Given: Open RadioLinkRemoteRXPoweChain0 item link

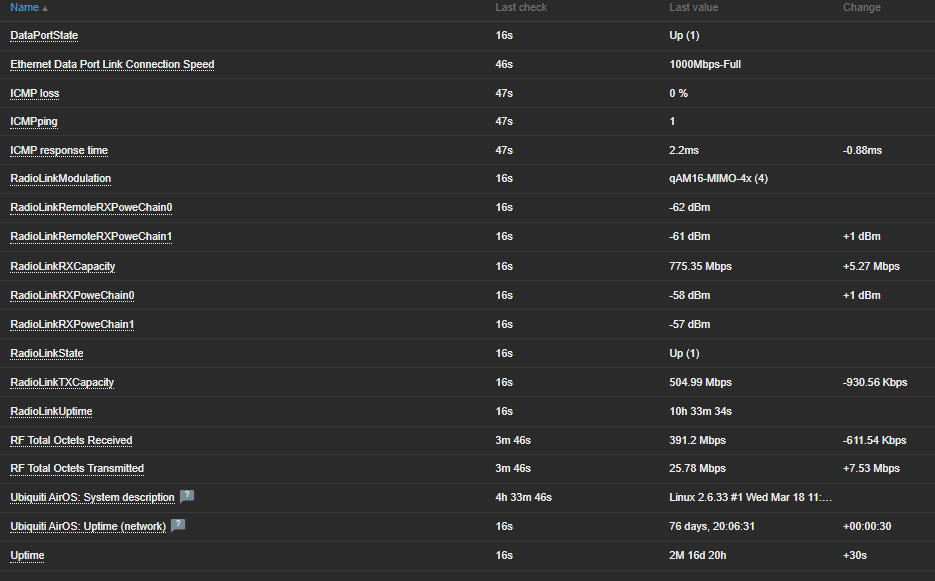Looking at the screenshot, I should (x=91, y=207).
